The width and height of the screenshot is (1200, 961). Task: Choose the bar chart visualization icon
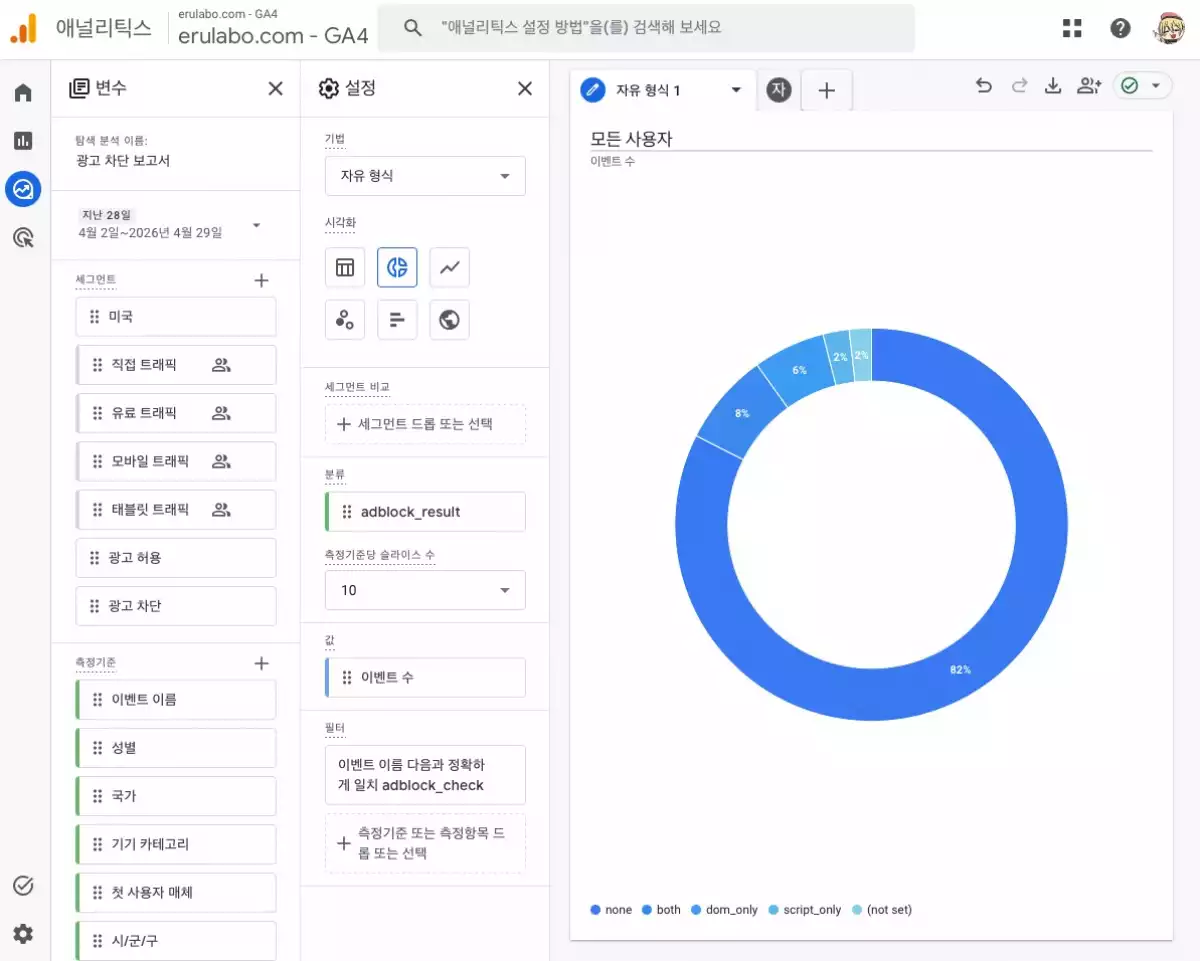(x=397, y=320)
